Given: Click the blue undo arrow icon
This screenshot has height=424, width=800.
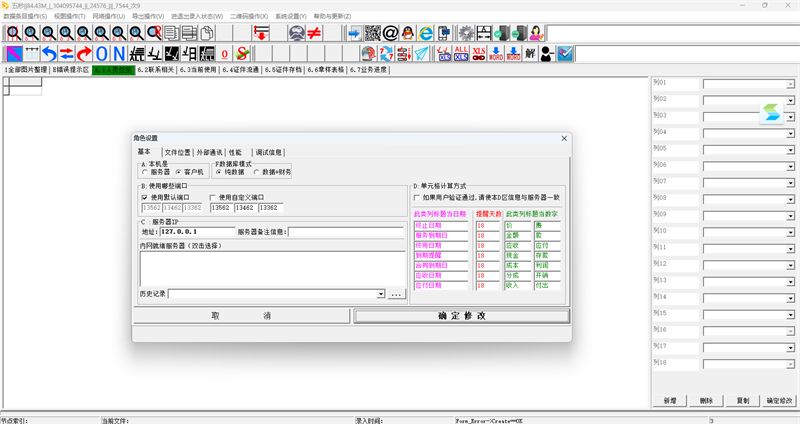Looking at the screenshot, I should (48, 52).
